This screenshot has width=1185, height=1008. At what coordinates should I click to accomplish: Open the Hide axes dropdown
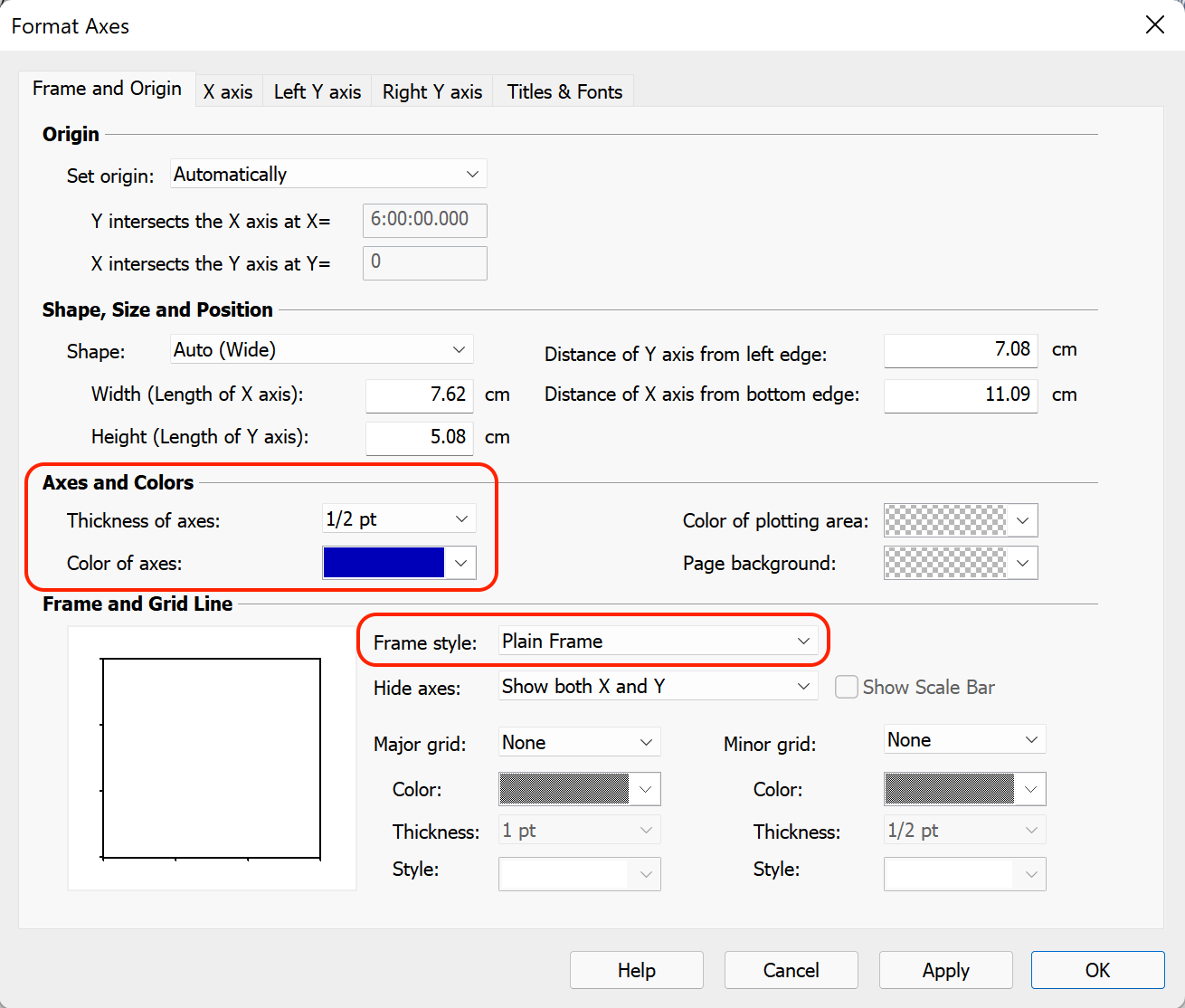(x=658, y=686)
